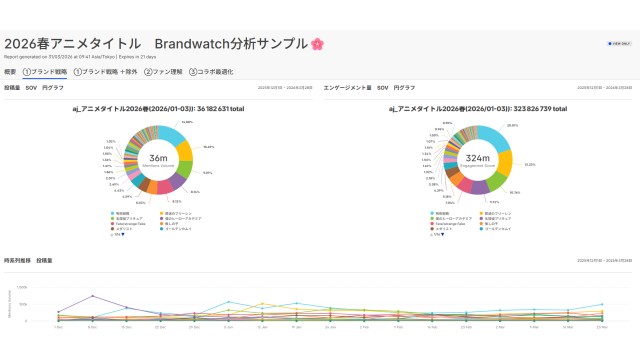Toggle 推しの子 in 投稿量 legend

[169, 224]
